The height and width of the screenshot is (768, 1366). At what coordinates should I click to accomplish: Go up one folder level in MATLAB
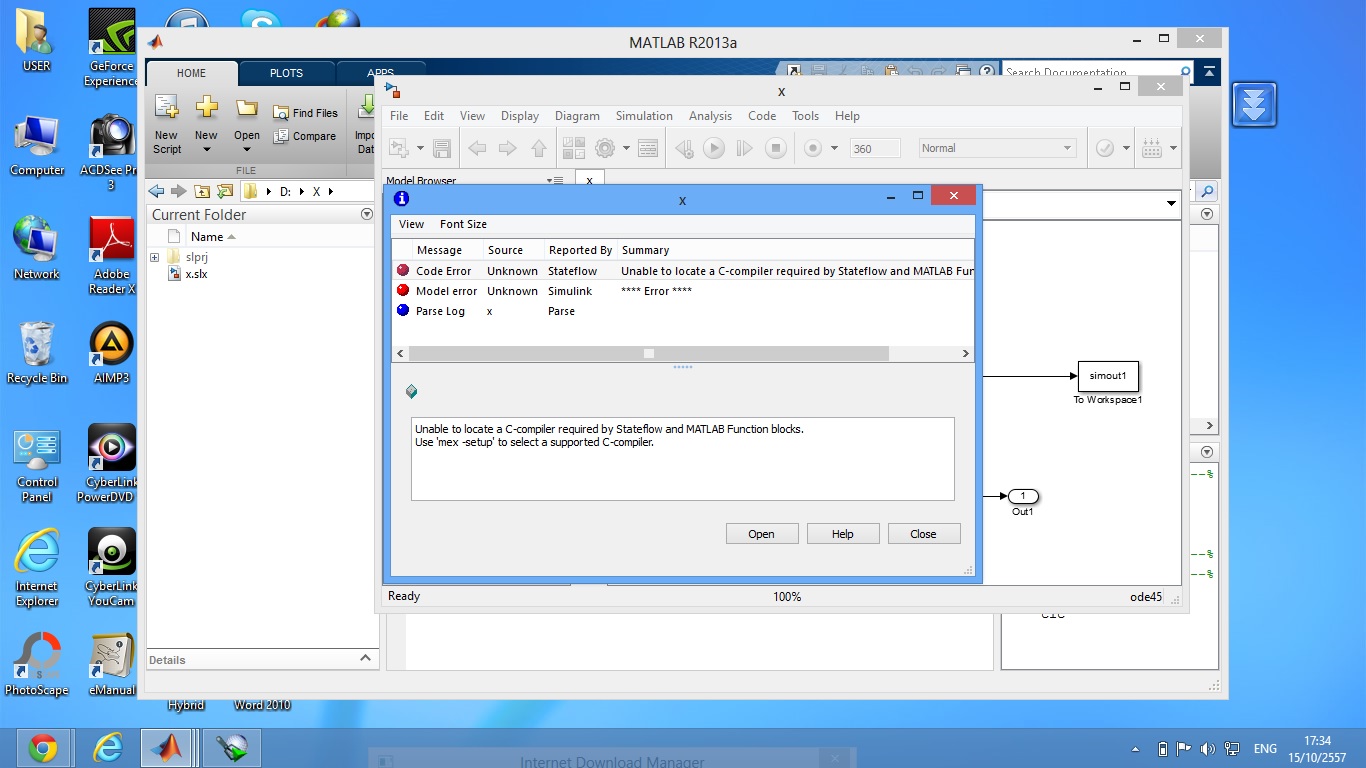[x=202, y=191]
